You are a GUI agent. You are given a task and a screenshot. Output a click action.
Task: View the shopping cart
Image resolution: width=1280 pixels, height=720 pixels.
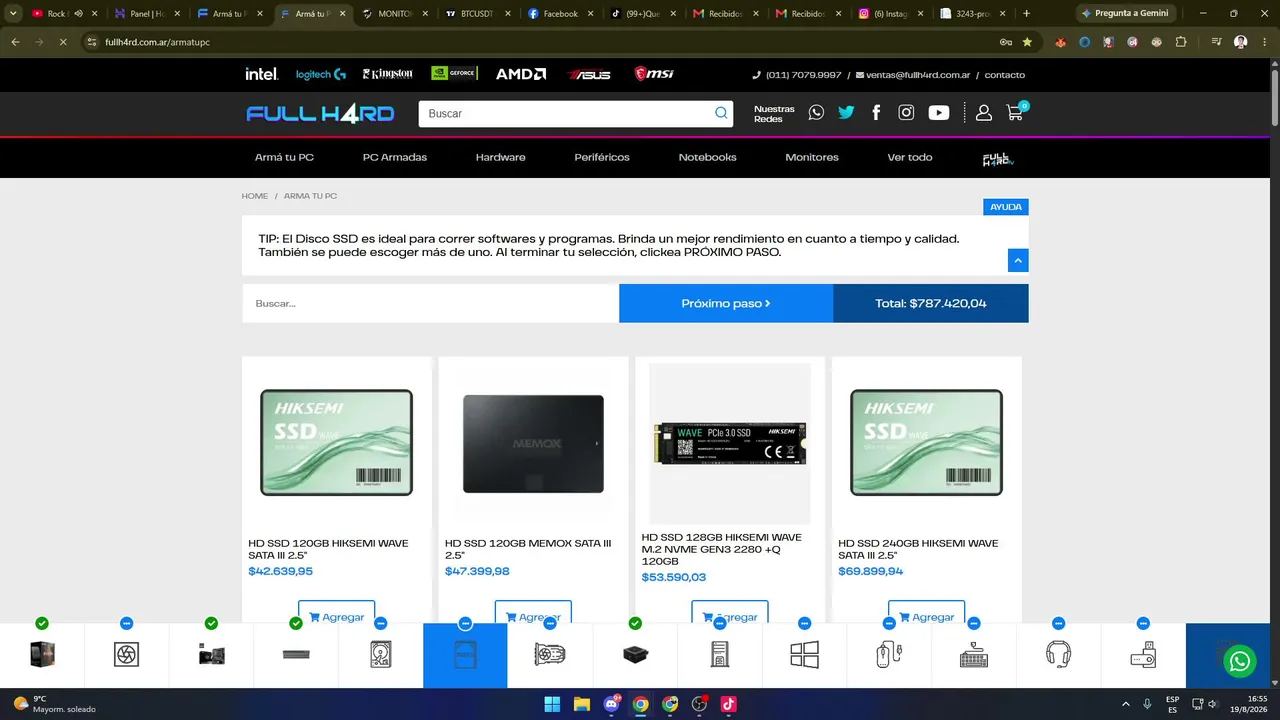click(x=1015, y=112)
